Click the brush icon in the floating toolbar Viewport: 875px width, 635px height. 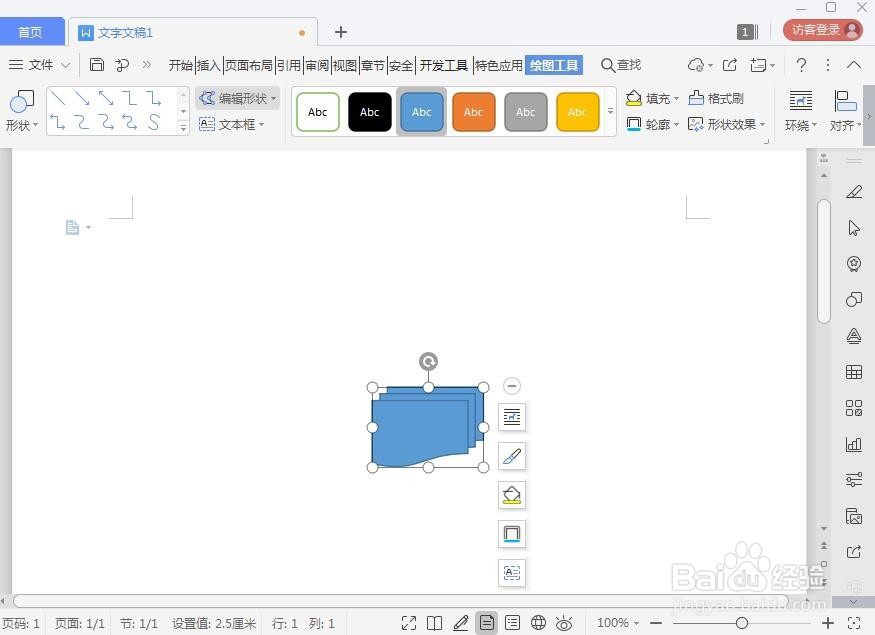pyautogui.click(x=511, y=456)
